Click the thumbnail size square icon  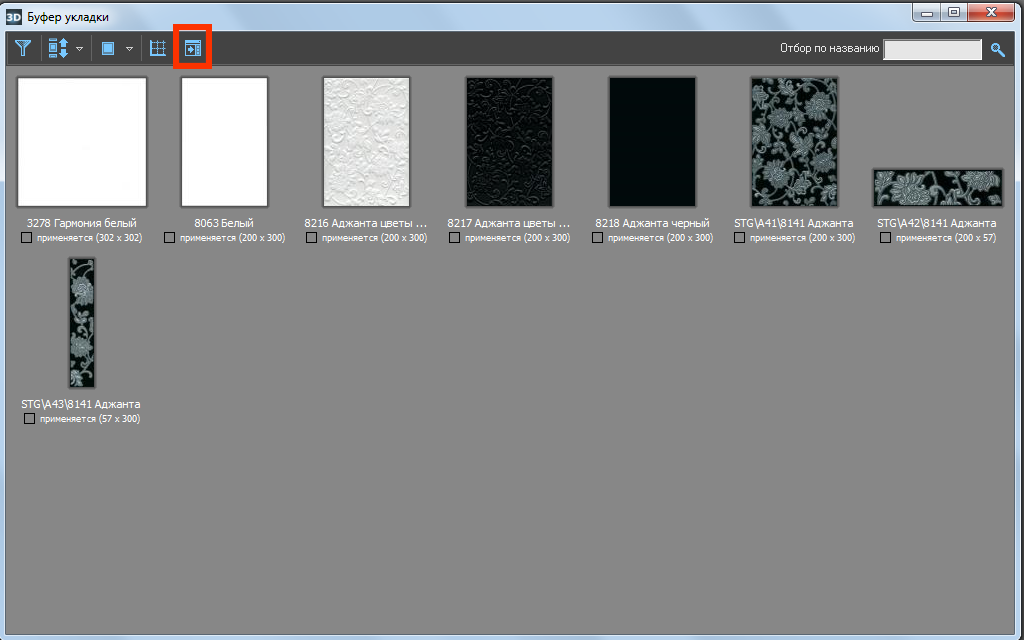pyautogui.click(x=108, y=48)
